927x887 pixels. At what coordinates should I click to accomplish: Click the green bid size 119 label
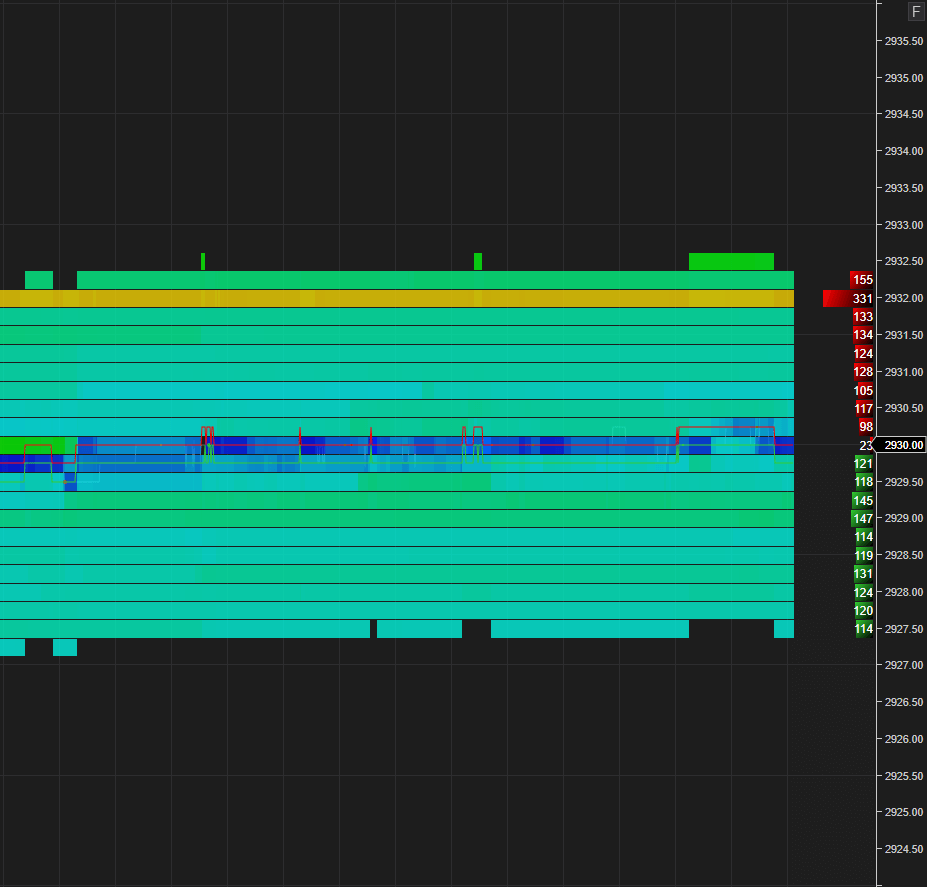pos(862,555)
